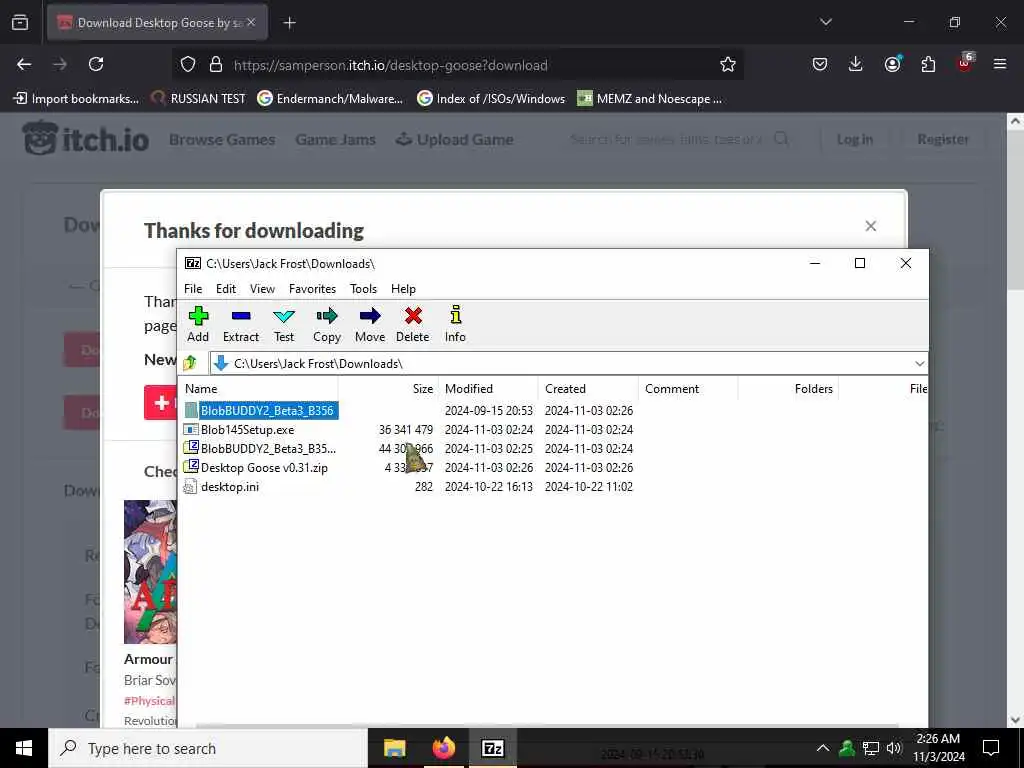Screen dimensions: 1024x768
Task: Click the Extract toolbar icon in 7-Zip
Action: (x=241, y=324)
